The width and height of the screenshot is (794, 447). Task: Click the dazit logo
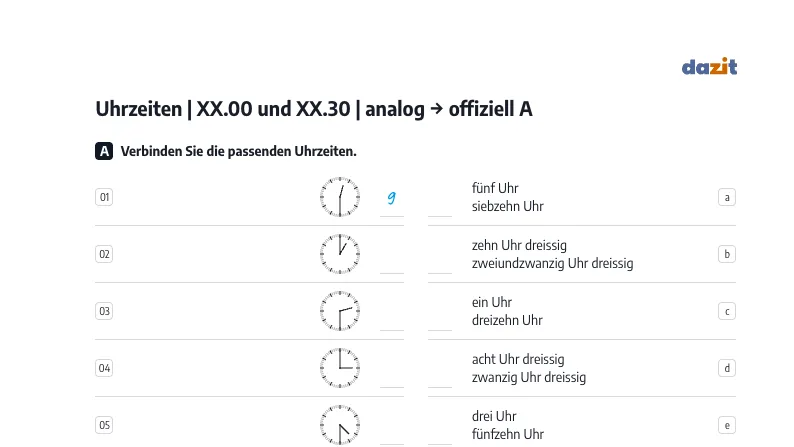click(x=709, y=66)
